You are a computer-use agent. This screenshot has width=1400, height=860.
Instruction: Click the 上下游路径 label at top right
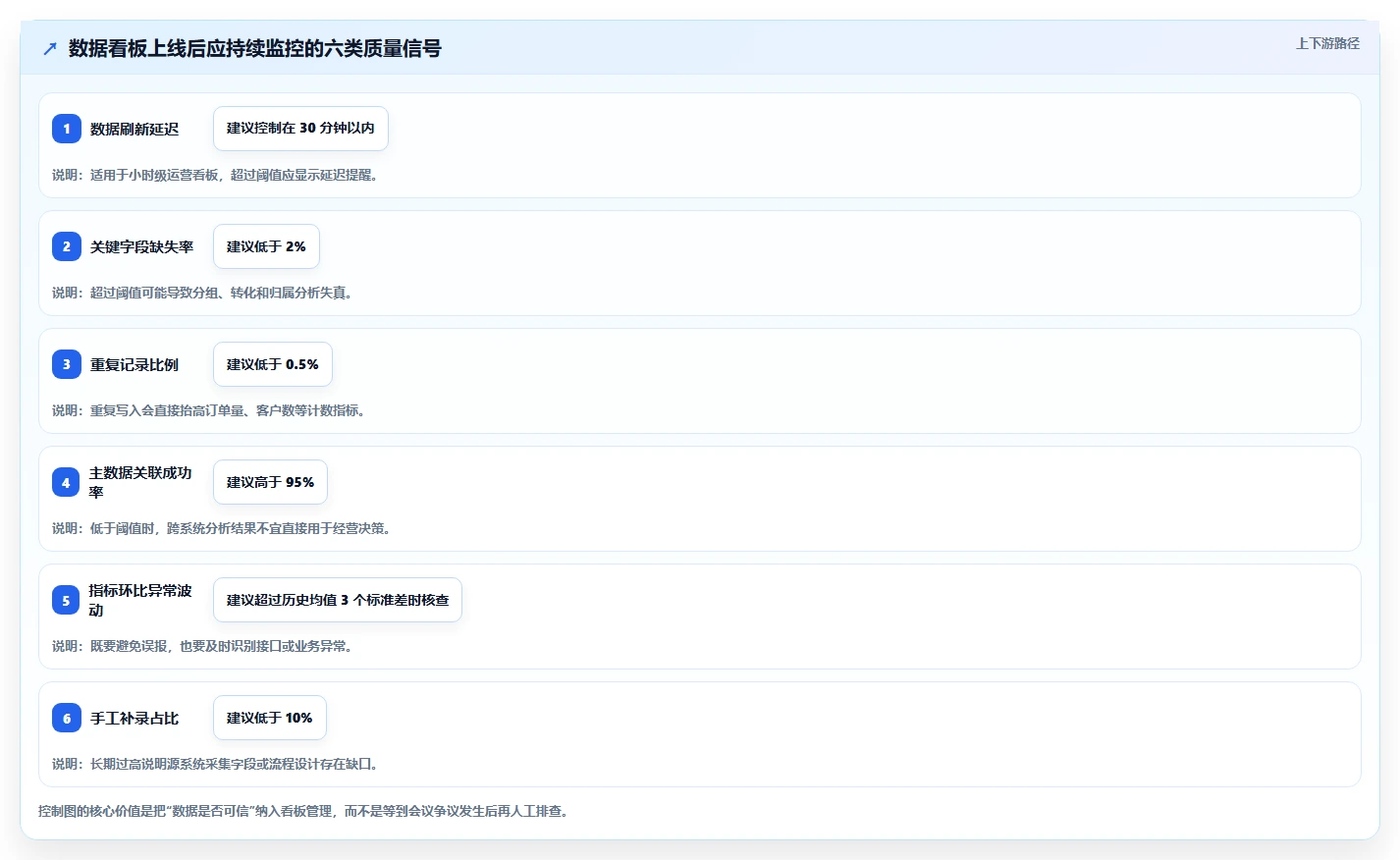(x=1327, y=43)
